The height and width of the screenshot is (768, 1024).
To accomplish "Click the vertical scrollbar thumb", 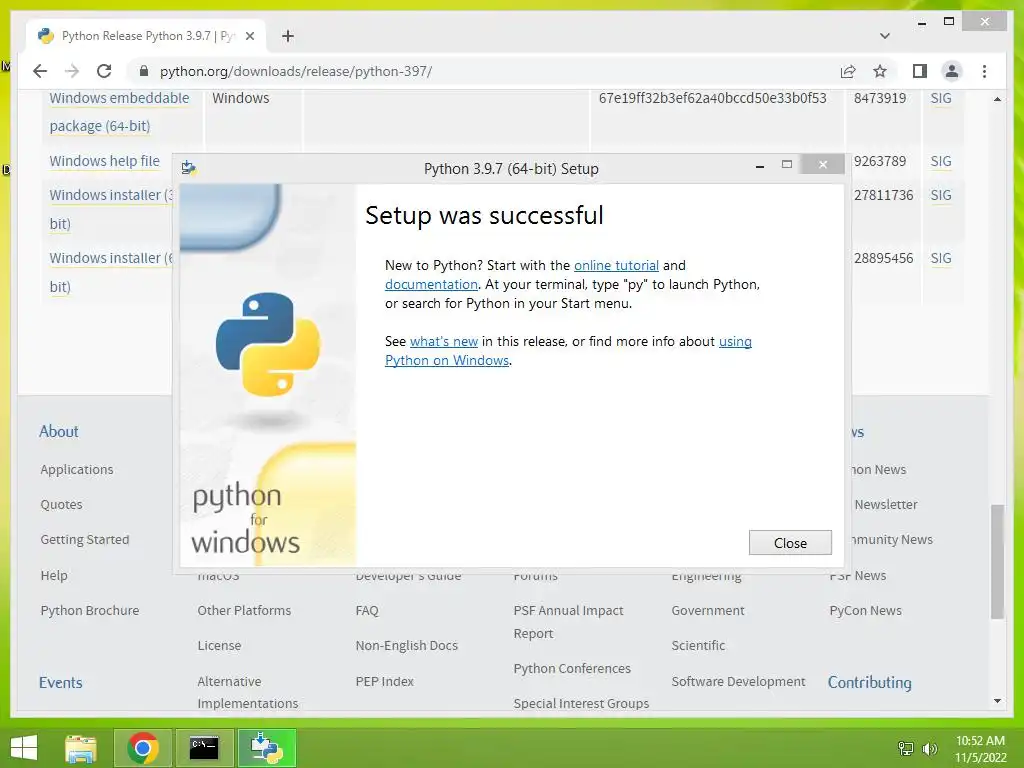I will coord(997,561).
